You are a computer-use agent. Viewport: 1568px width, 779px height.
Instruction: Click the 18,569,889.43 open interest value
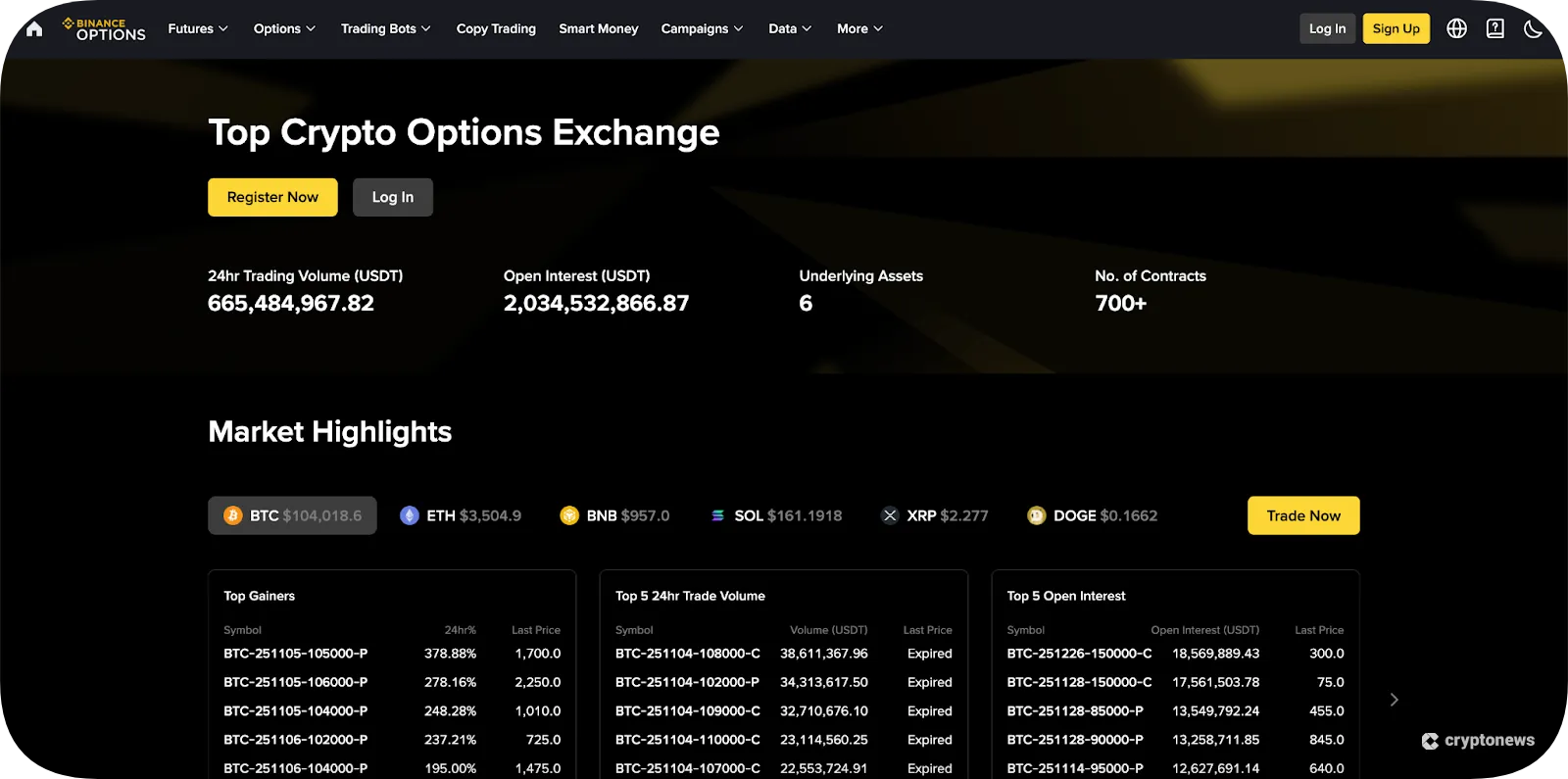(1216, 654)
